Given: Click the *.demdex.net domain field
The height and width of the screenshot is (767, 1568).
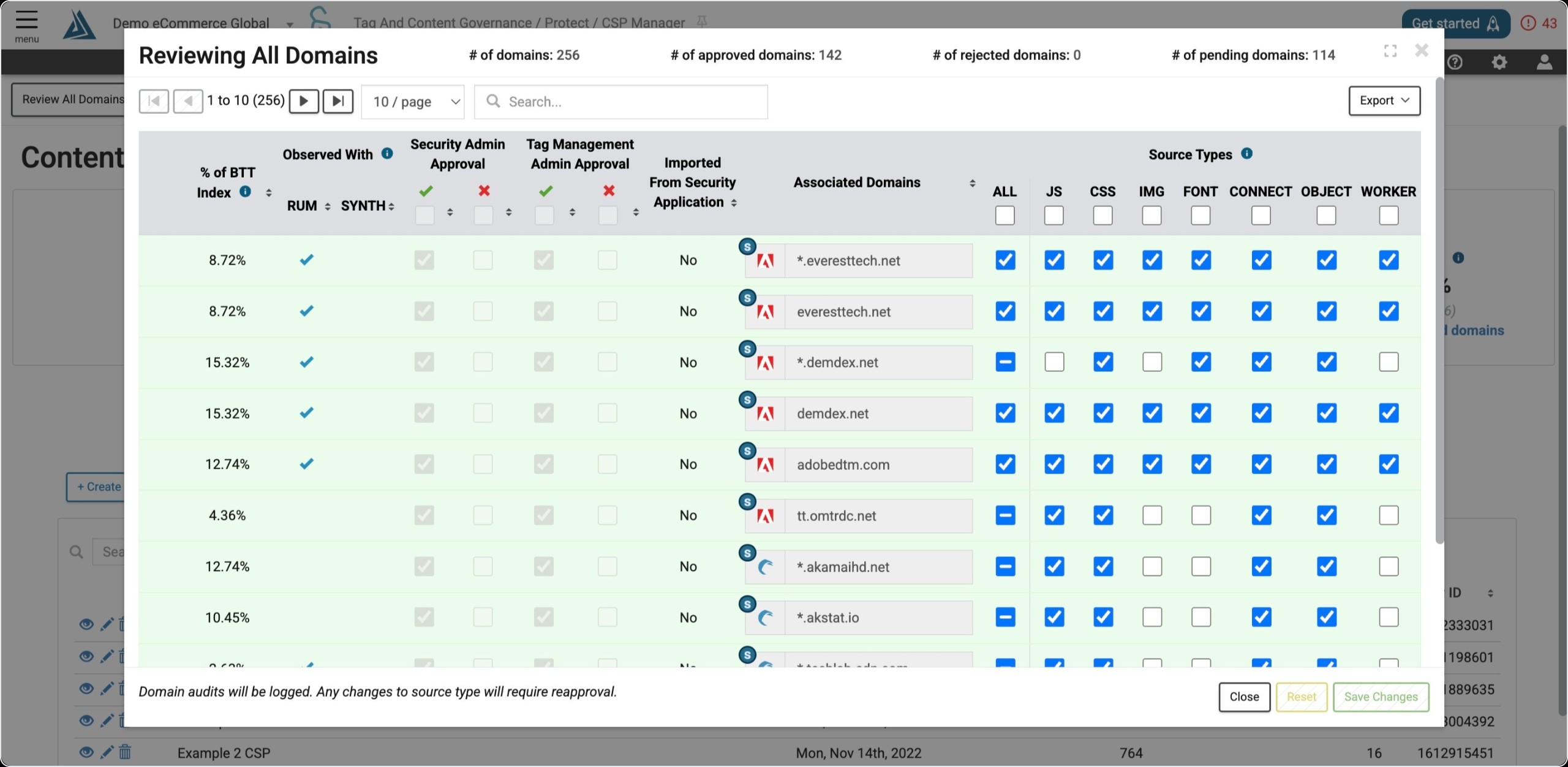Looking at the screenshot, I should [x=878, y=363].
